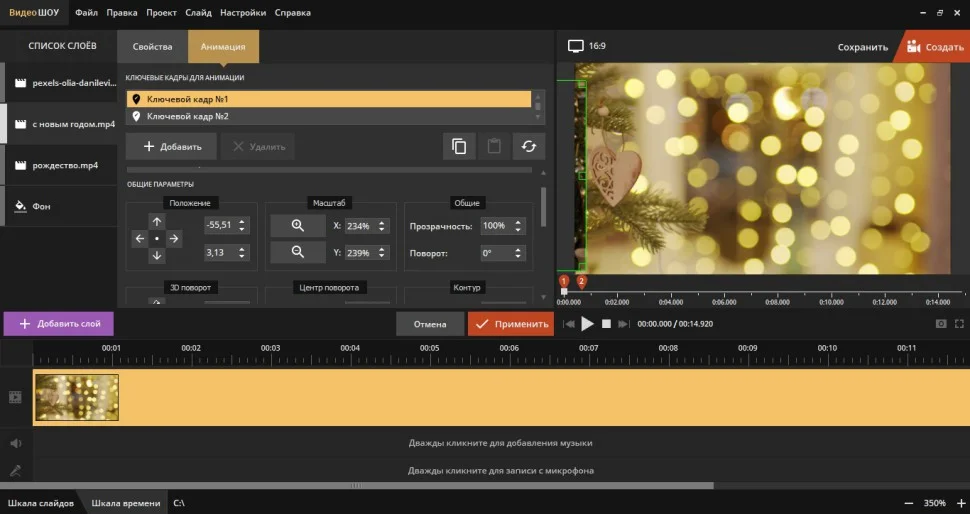Viewport: 970px width, 514px height.
Task: Take a snapshot with the camera icon
Action: [940, 324]
